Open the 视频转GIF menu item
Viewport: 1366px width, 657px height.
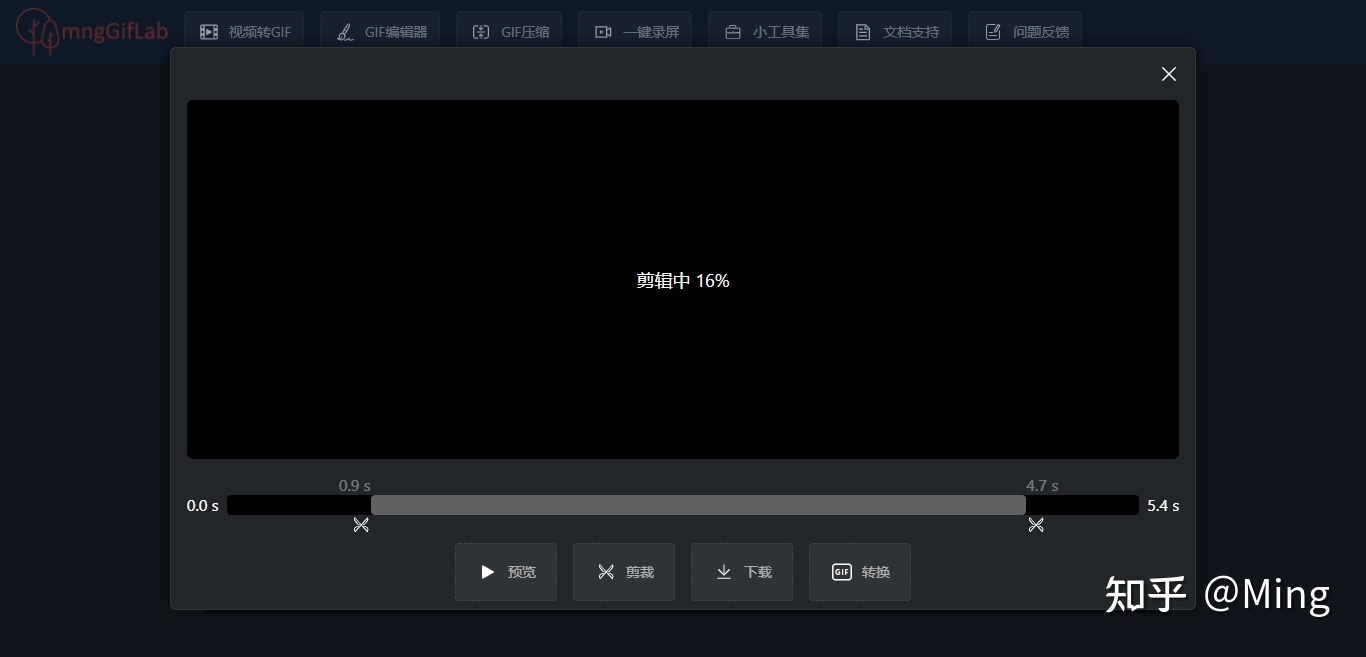coord(244,32)
